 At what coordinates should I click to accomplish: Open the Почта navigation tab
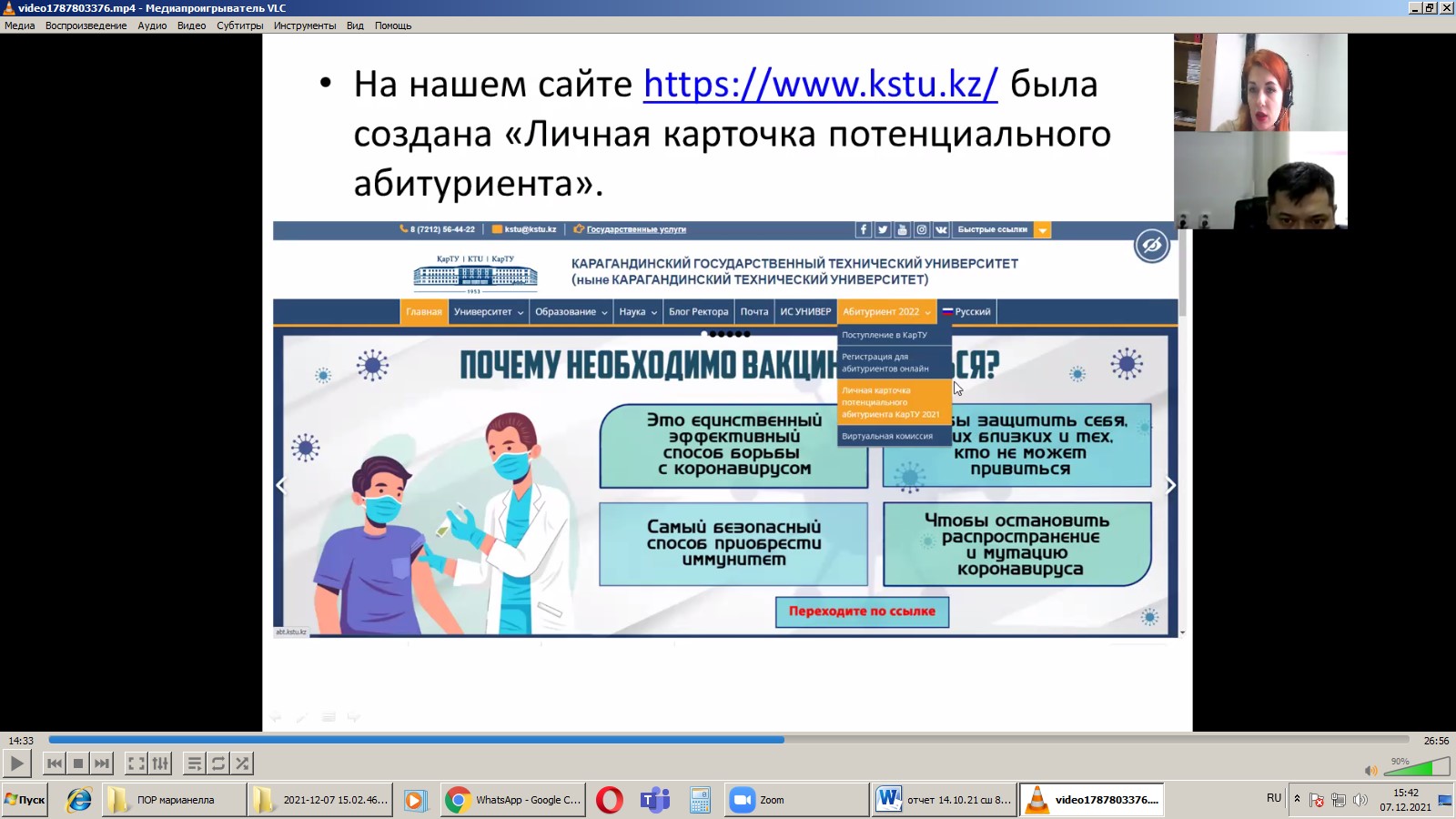pos(754,311)
